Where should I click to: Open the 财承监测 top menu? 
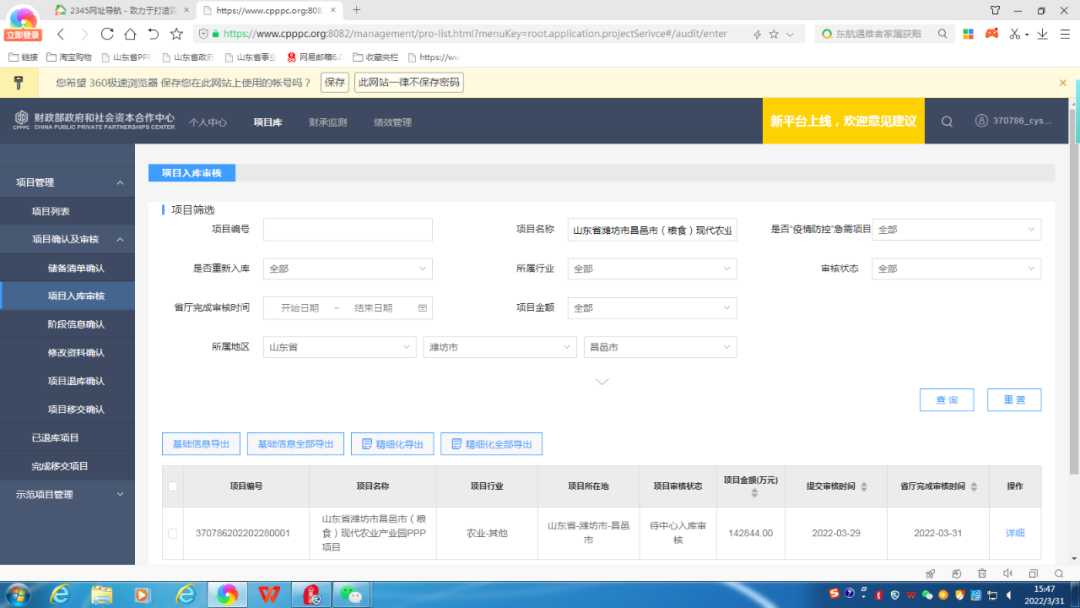[327, 122]
